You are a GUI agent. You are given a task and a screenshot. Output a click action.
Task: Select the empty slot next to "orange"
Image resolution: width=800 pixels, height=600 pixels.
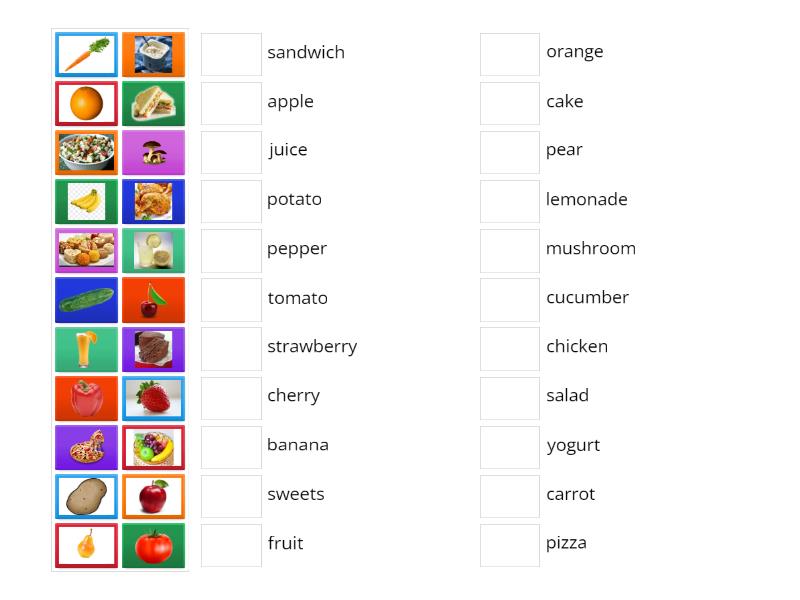point(510,54)
